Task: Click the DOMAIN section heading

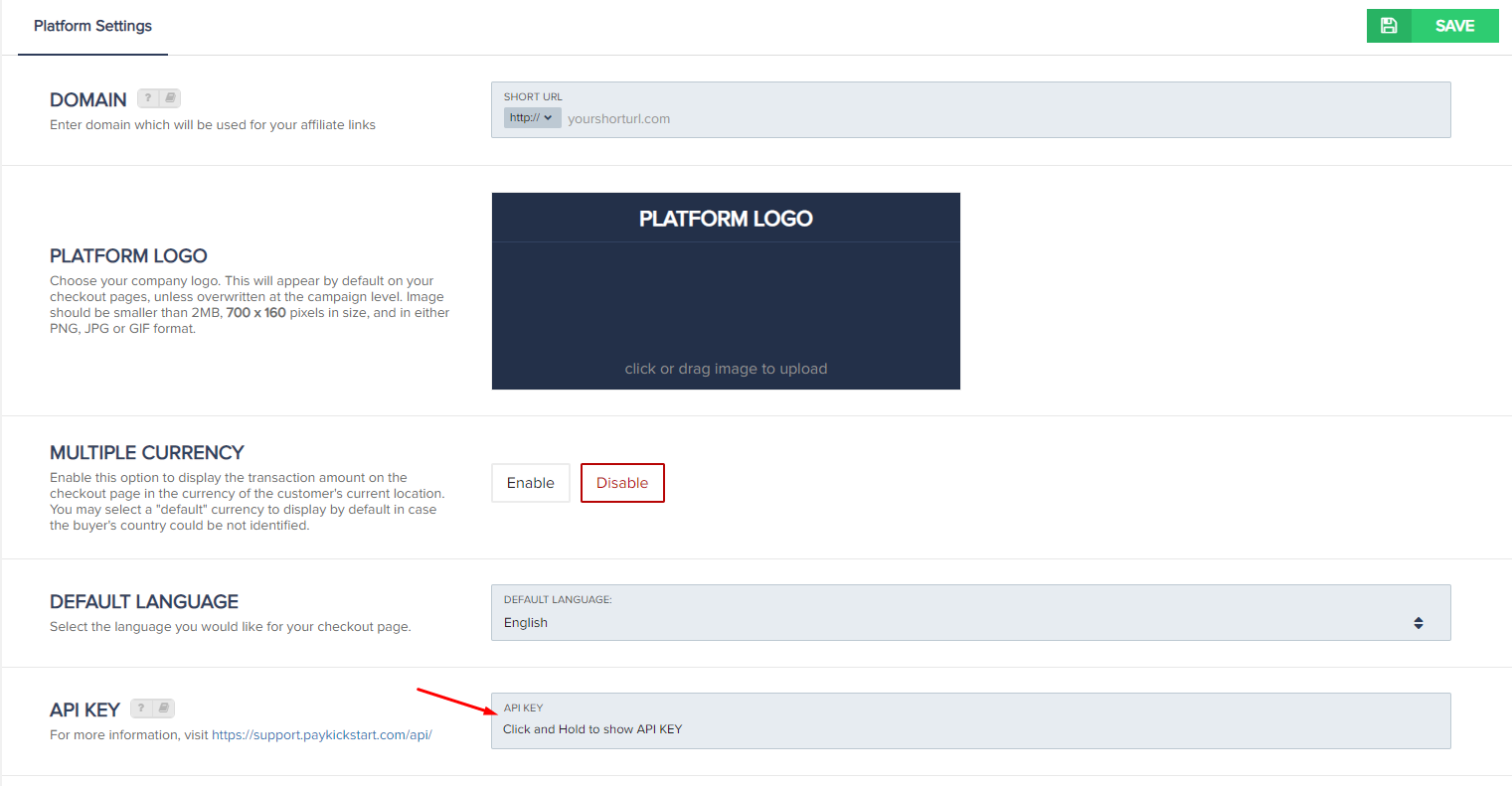Action: point(88,99)
